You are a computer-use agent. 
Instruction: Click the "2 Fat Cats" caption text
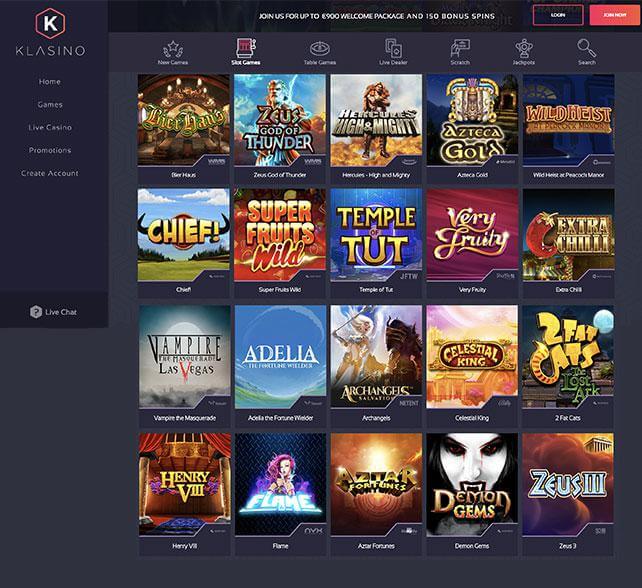(x=568, y=418)
